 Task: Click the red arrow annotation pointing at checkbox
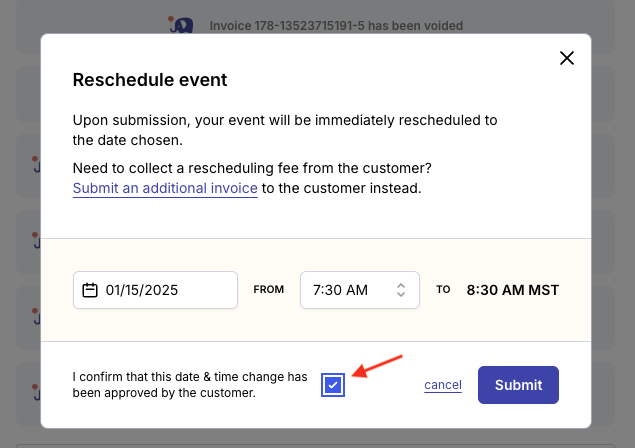pos(377,366)
